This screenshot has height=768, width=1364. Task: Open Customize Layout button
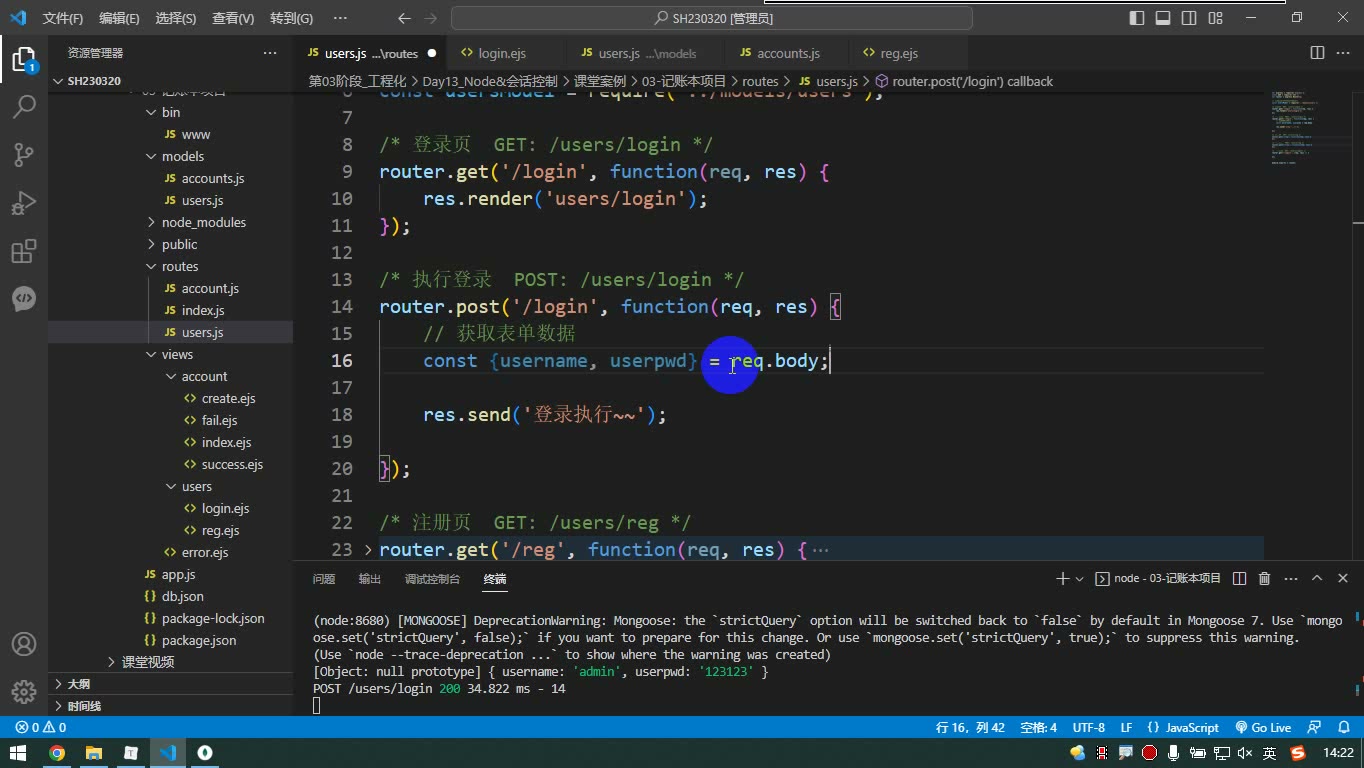[1215, 18]
